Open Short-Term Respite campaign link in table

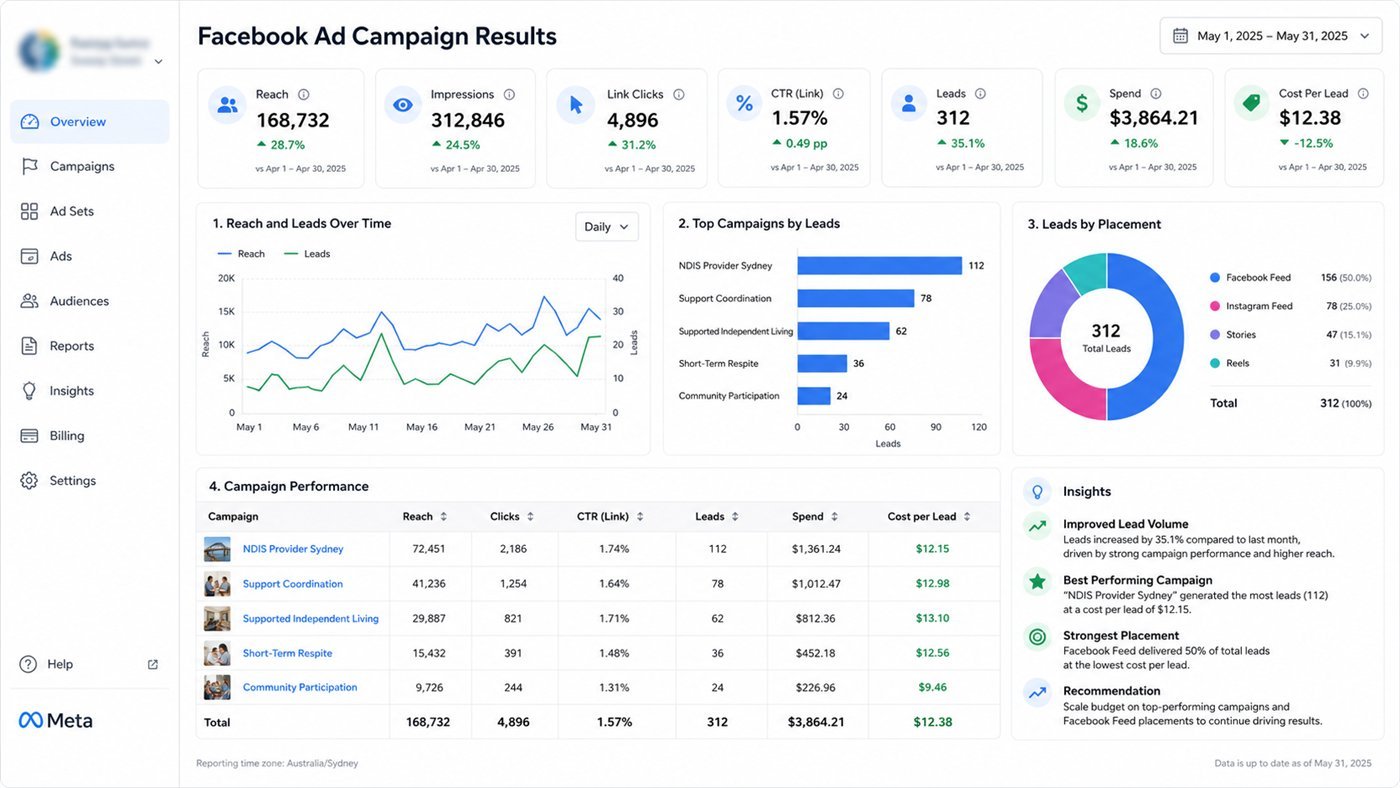tap(287, 653)
